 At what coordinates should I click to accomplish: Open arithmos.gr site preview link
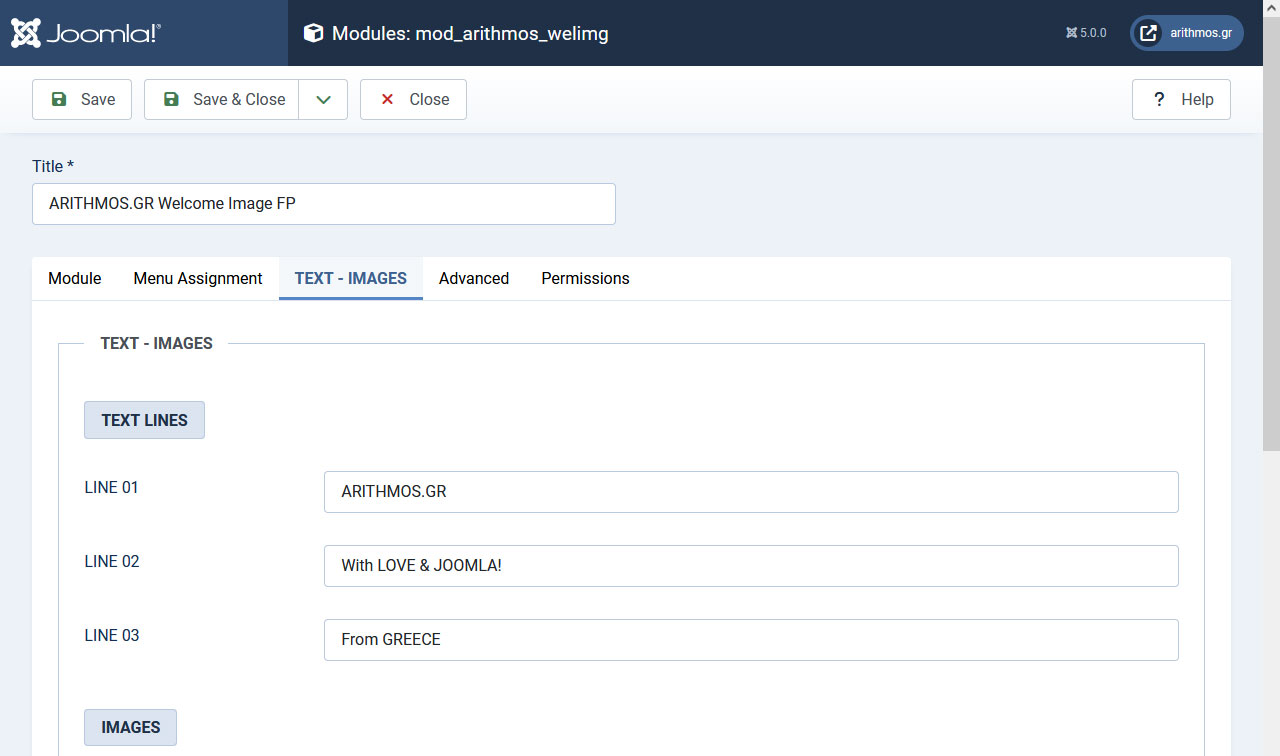tap(1187, 33)
